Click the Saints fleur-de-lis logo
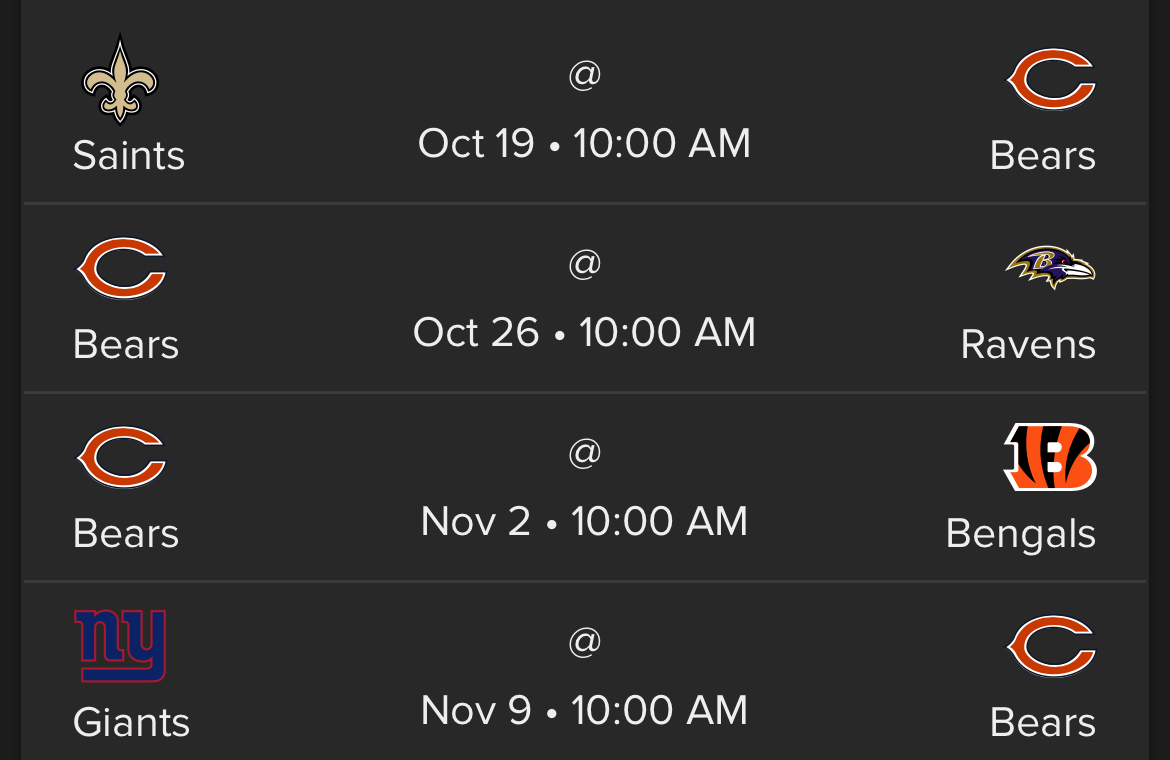Image resolution: width=1170 pixels, height=760 pixels. tap(119, 80)
